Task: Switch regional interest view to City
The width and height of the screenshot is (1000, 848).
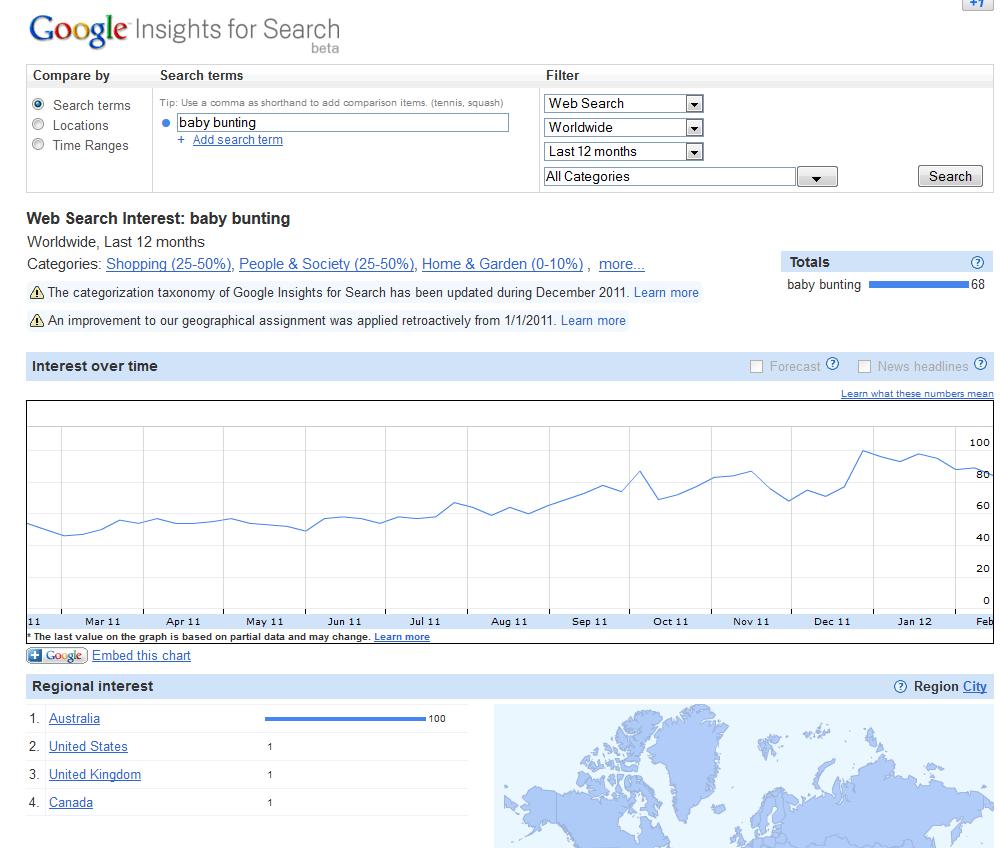Action: 974,687
